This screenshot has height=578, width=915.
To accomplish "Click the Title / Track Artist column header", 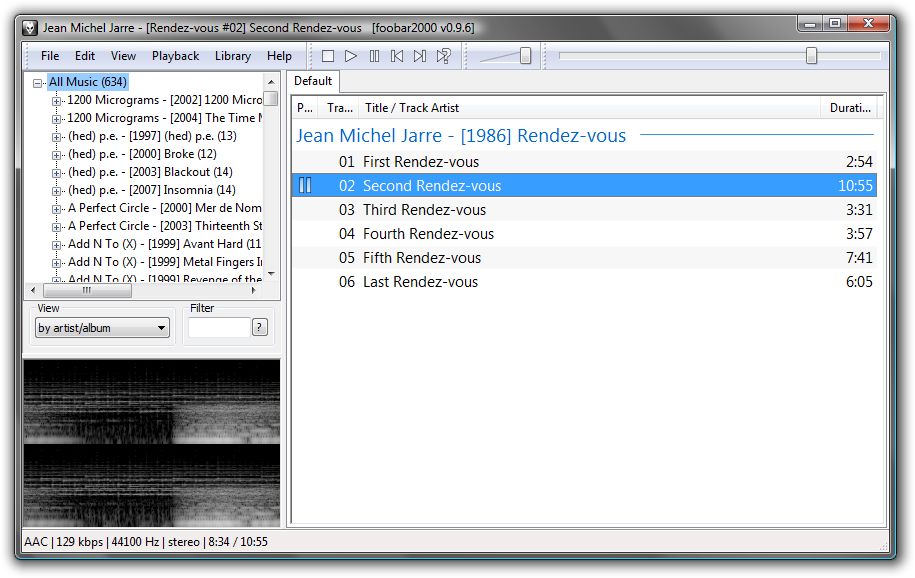I will [412, 108].
